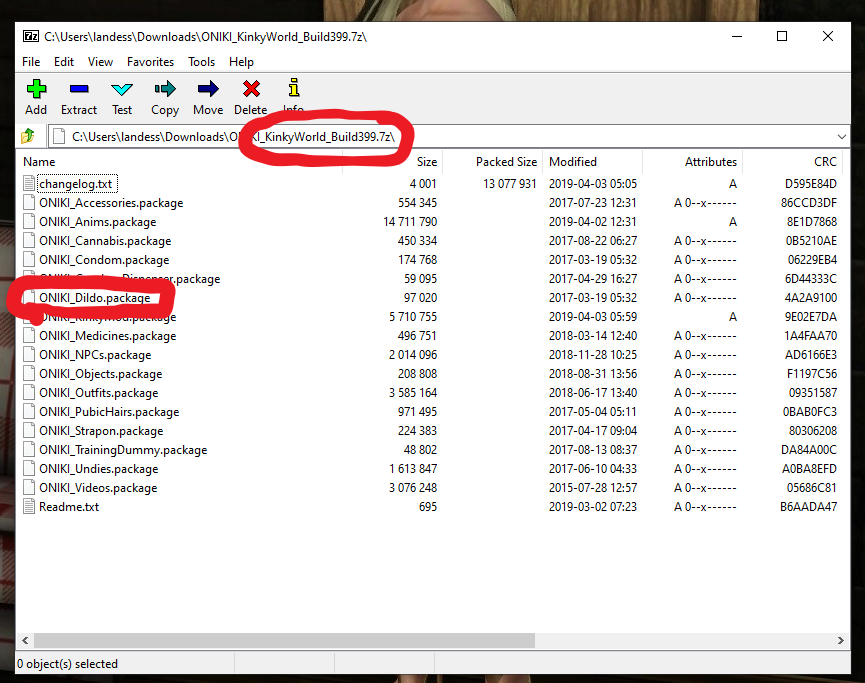Click icon beside ONIKI_Medicines.package

click(x=29, y=335)
